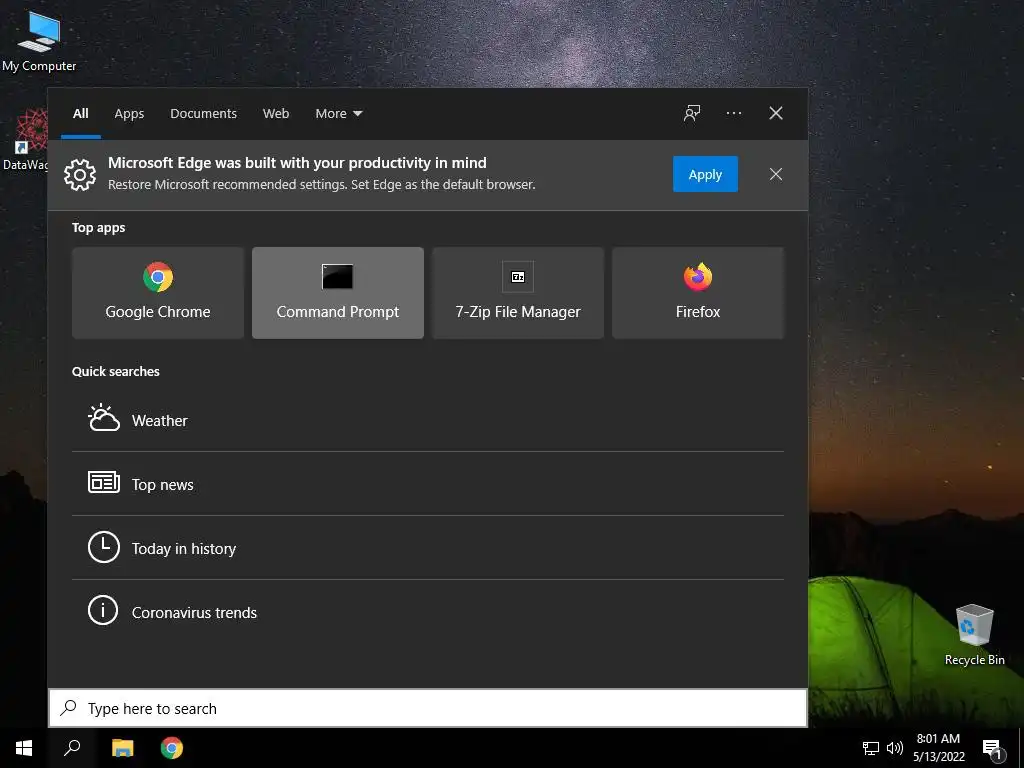
Task: Select Today in history quick search
Action: click(x=428, y=548)
